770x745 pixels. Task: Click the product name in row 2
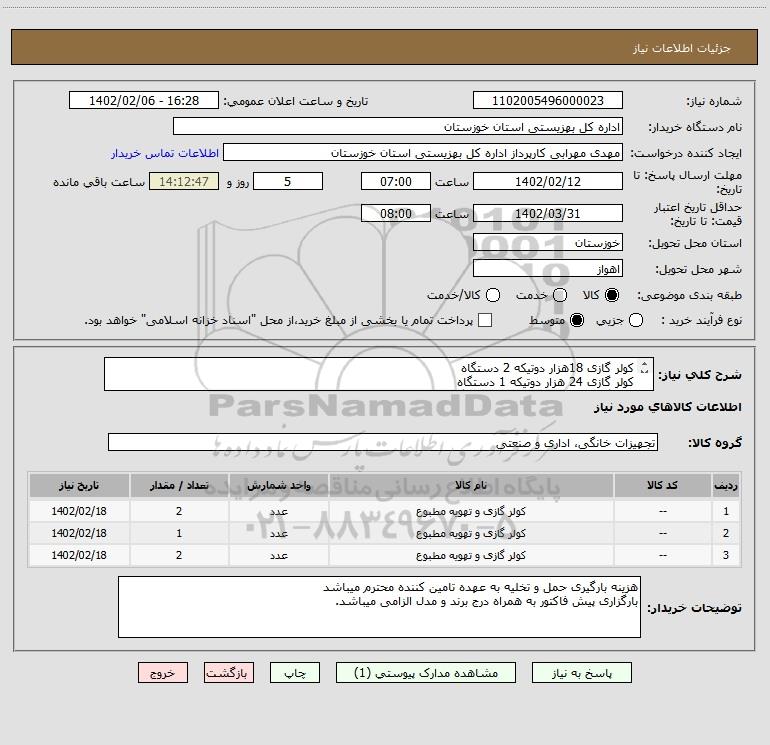[x=471, y=533]
